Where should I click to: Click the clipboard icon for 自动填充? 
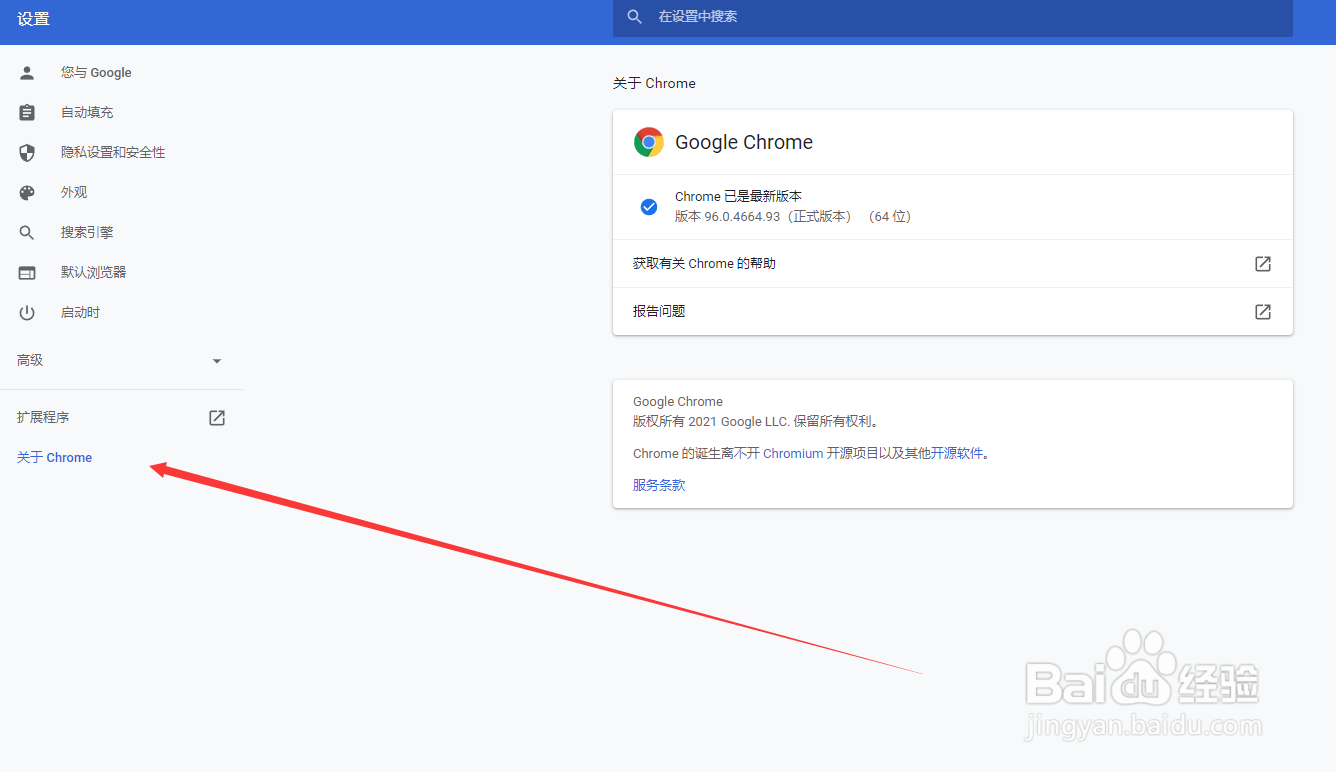point(27,112)
